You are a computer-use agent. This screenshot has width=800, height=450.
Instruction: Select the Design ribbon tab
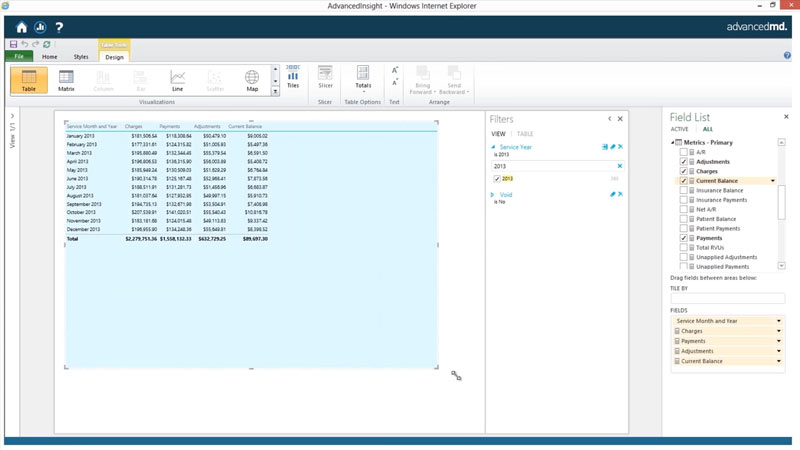(114, 57)
